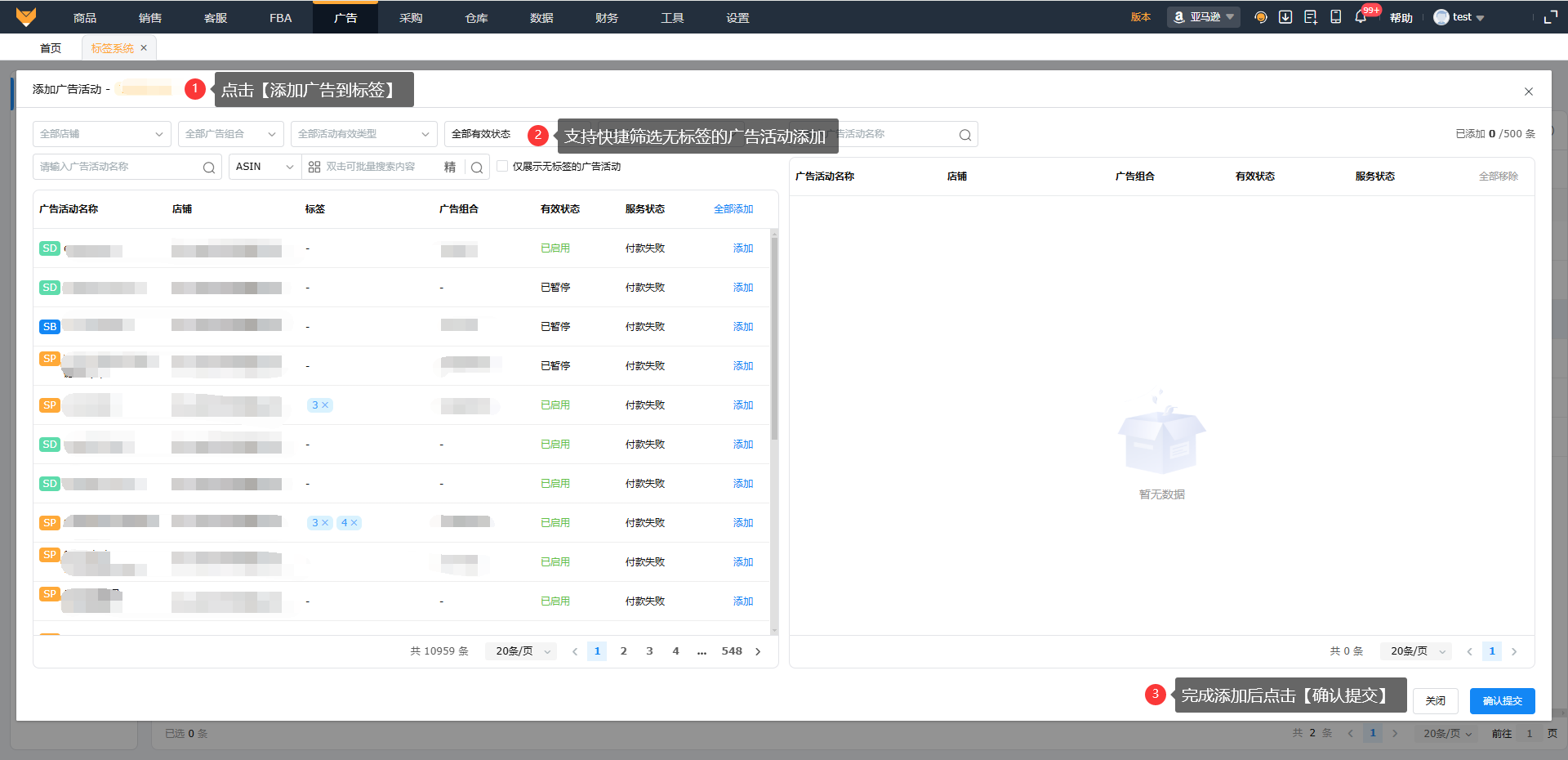This screenshot has width=1568, height=760.
Task: Open the FBA menu
Action: point(280,17)
